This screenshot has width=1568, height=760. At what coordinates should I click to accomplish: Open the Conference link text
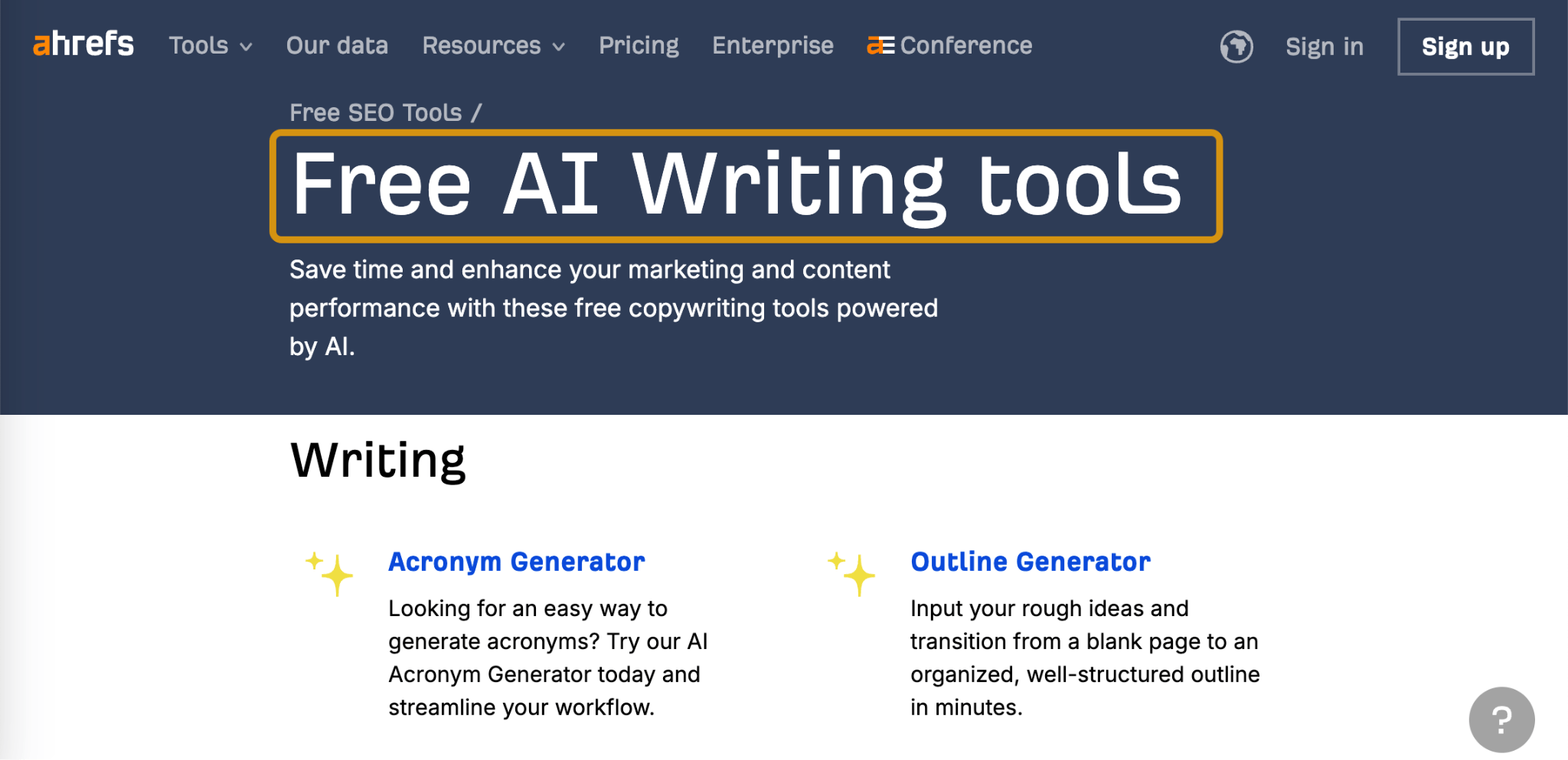click(x=966, y=46)
